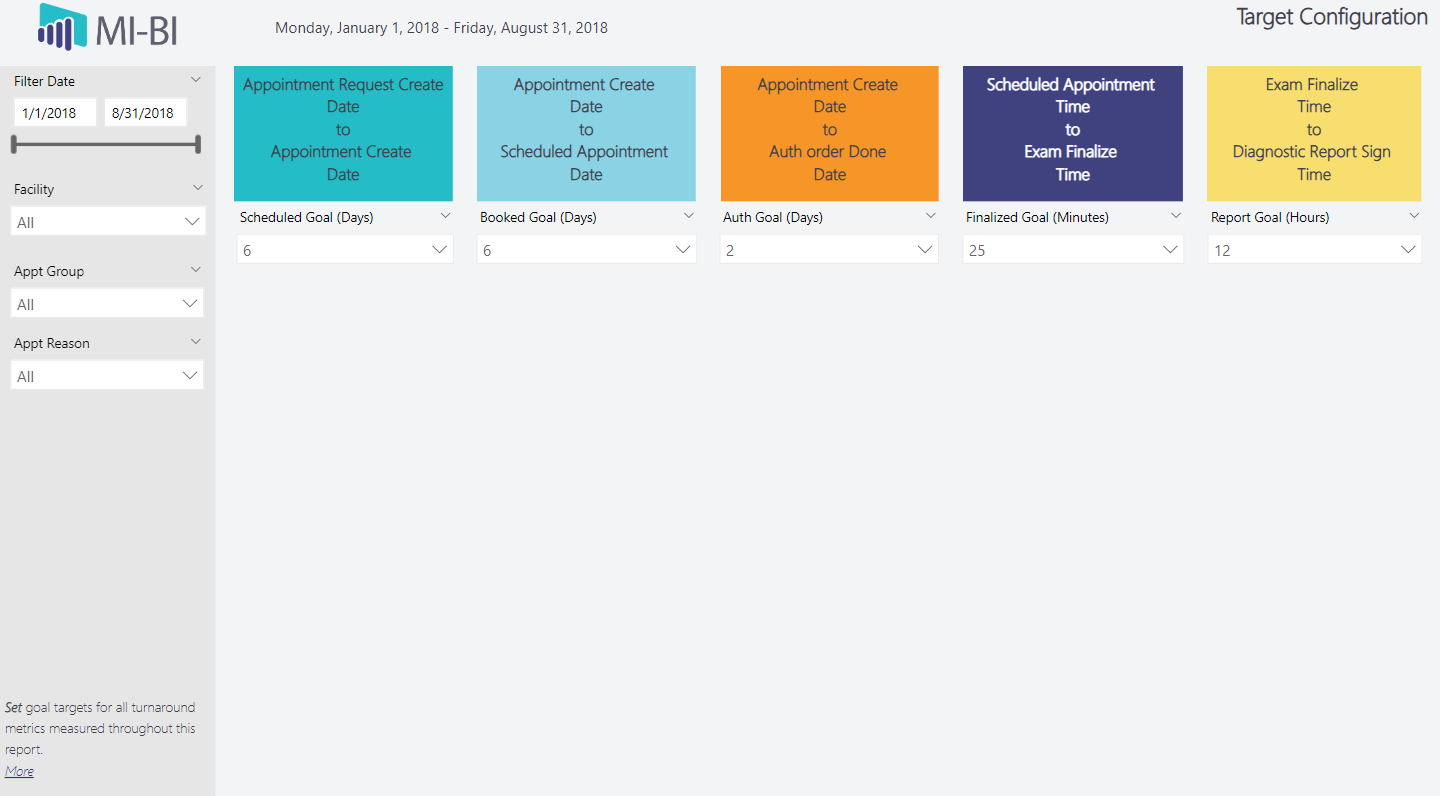Open the More link in sidebar
The height and width of the screenshot is (796, 1440).
[19, 771]
